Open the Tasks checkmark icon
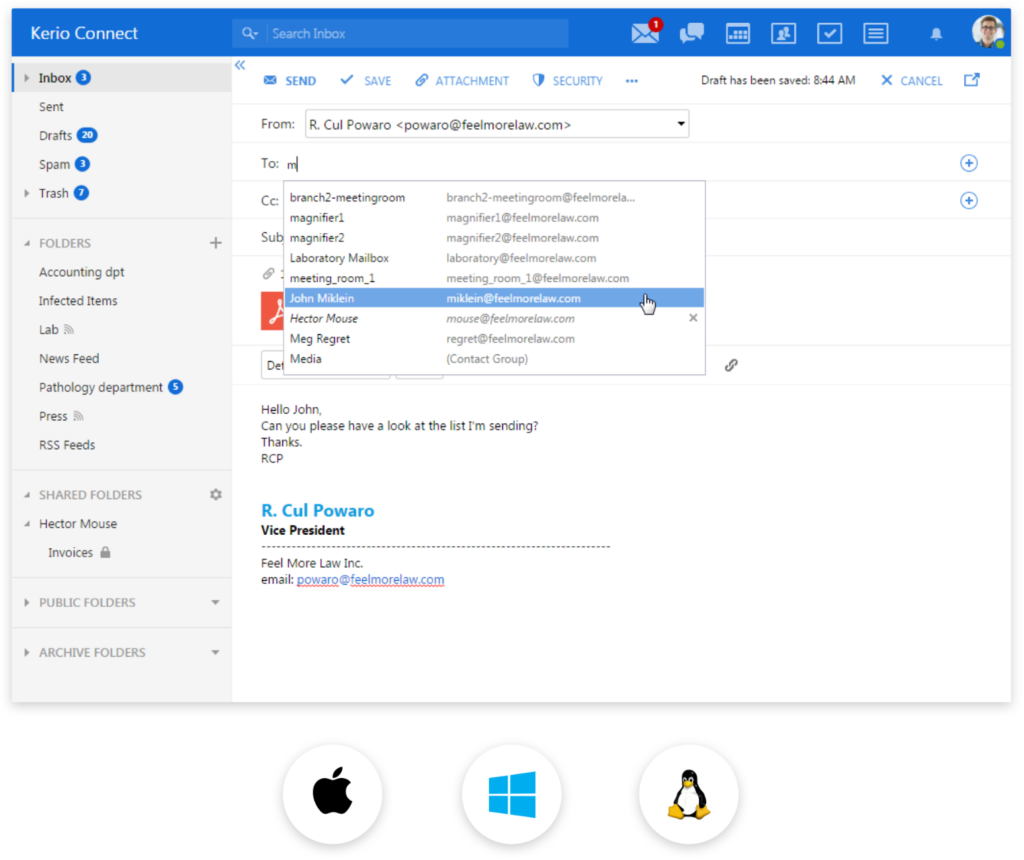Viewport: 1024px width, 860px height. pyautogui.click(x=829, y=33)
